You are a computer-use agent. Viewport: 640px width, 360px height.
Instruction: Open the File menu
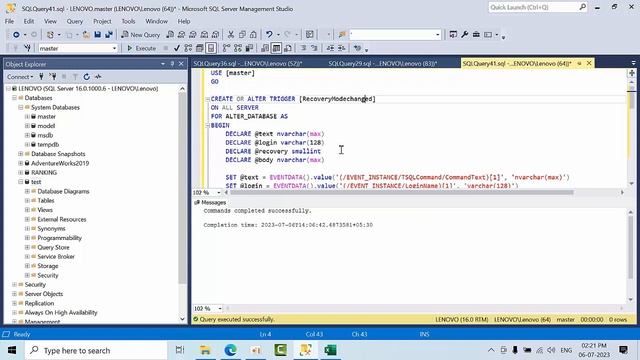click(x=9, y=21)
